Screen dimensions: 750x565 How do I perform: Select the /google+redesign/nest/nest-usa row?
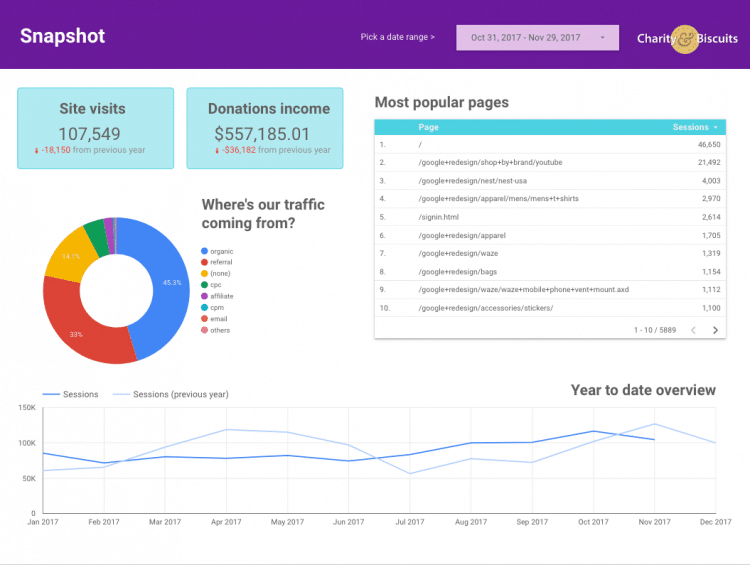coord(550,181)
